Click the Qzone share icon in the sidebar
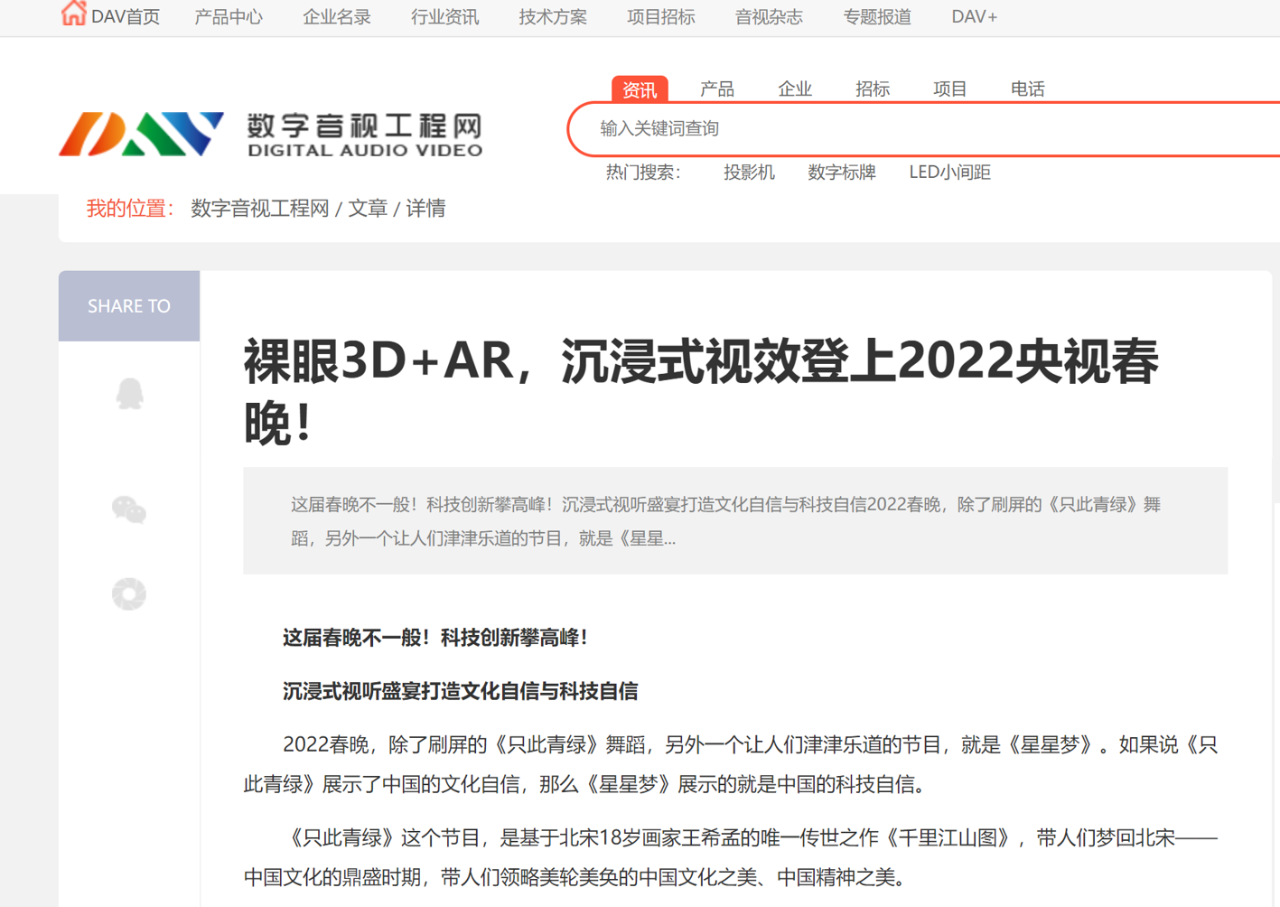The width and height of the screenshot is (1280, 907). point(129,593)
